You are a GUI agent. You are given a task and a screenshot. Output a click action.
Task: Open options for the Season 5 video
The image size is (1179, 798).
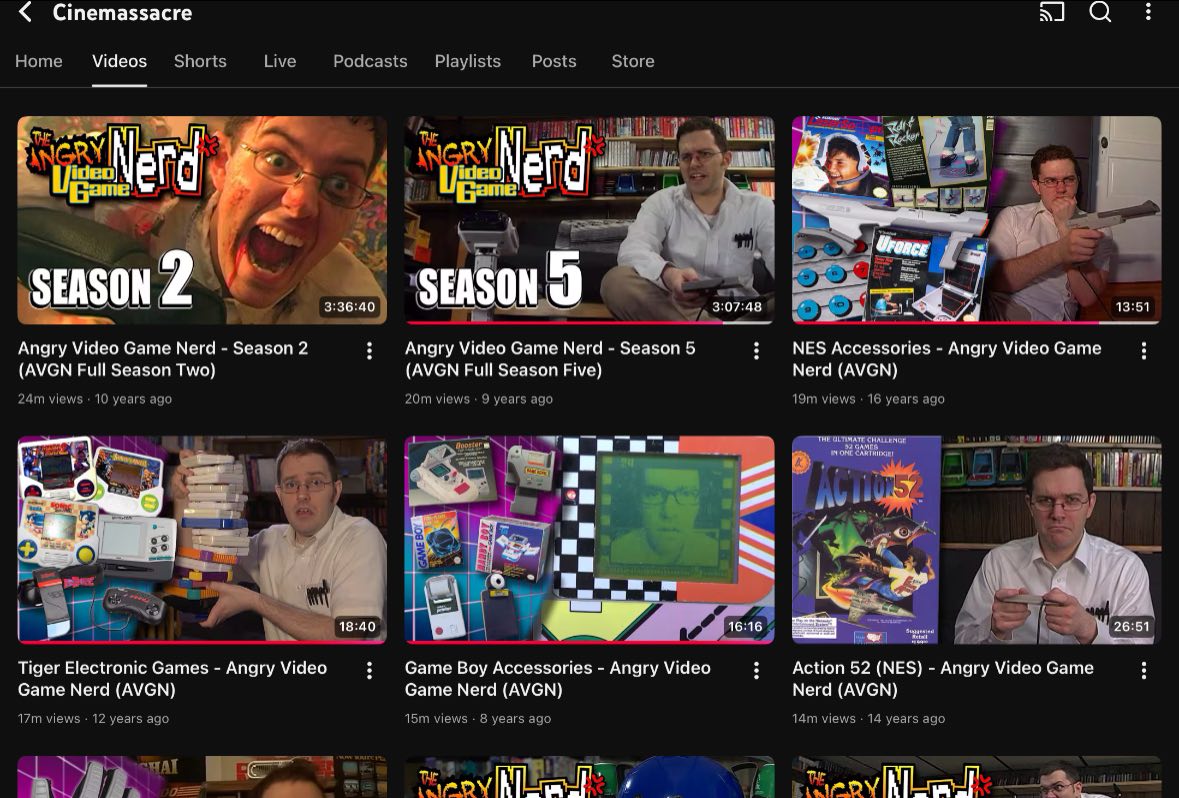(x=756, y=350)
